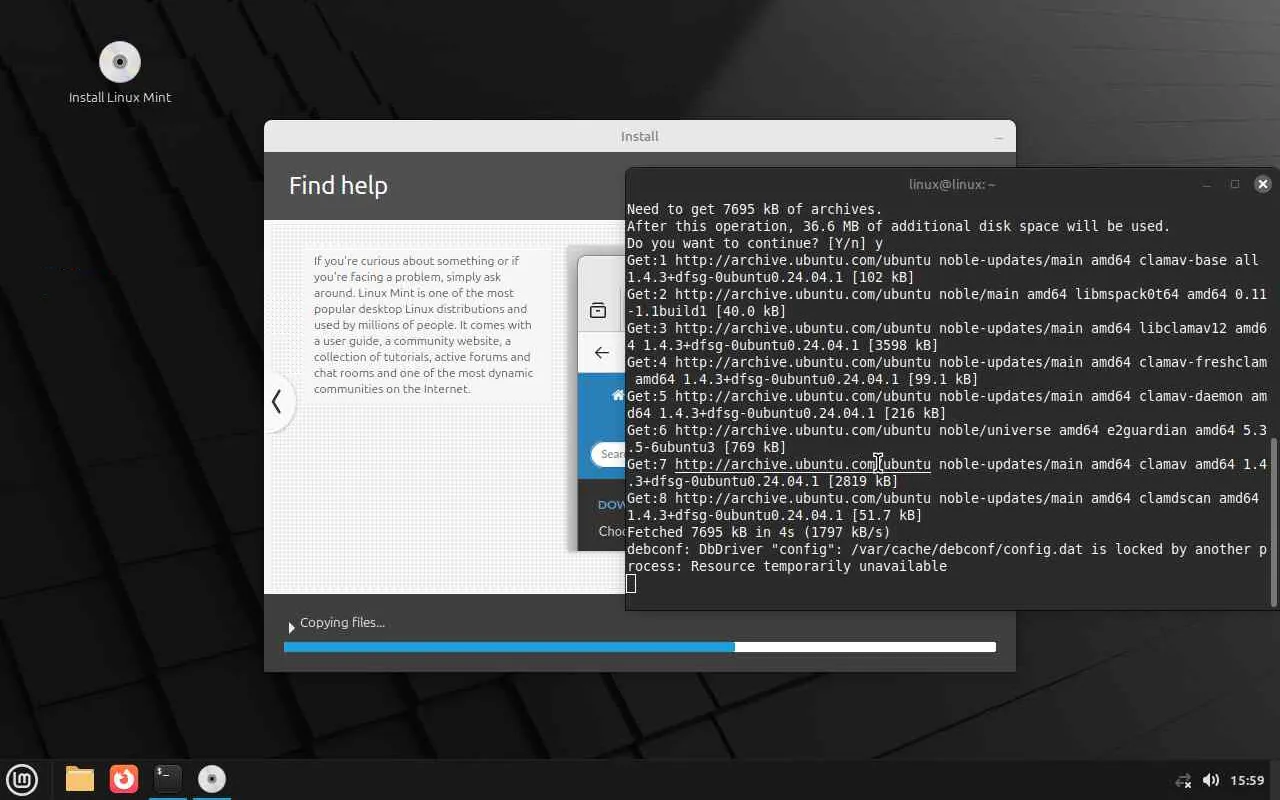
Task: Click the 'Do you want to continue?' line
Action: (755, 243)
